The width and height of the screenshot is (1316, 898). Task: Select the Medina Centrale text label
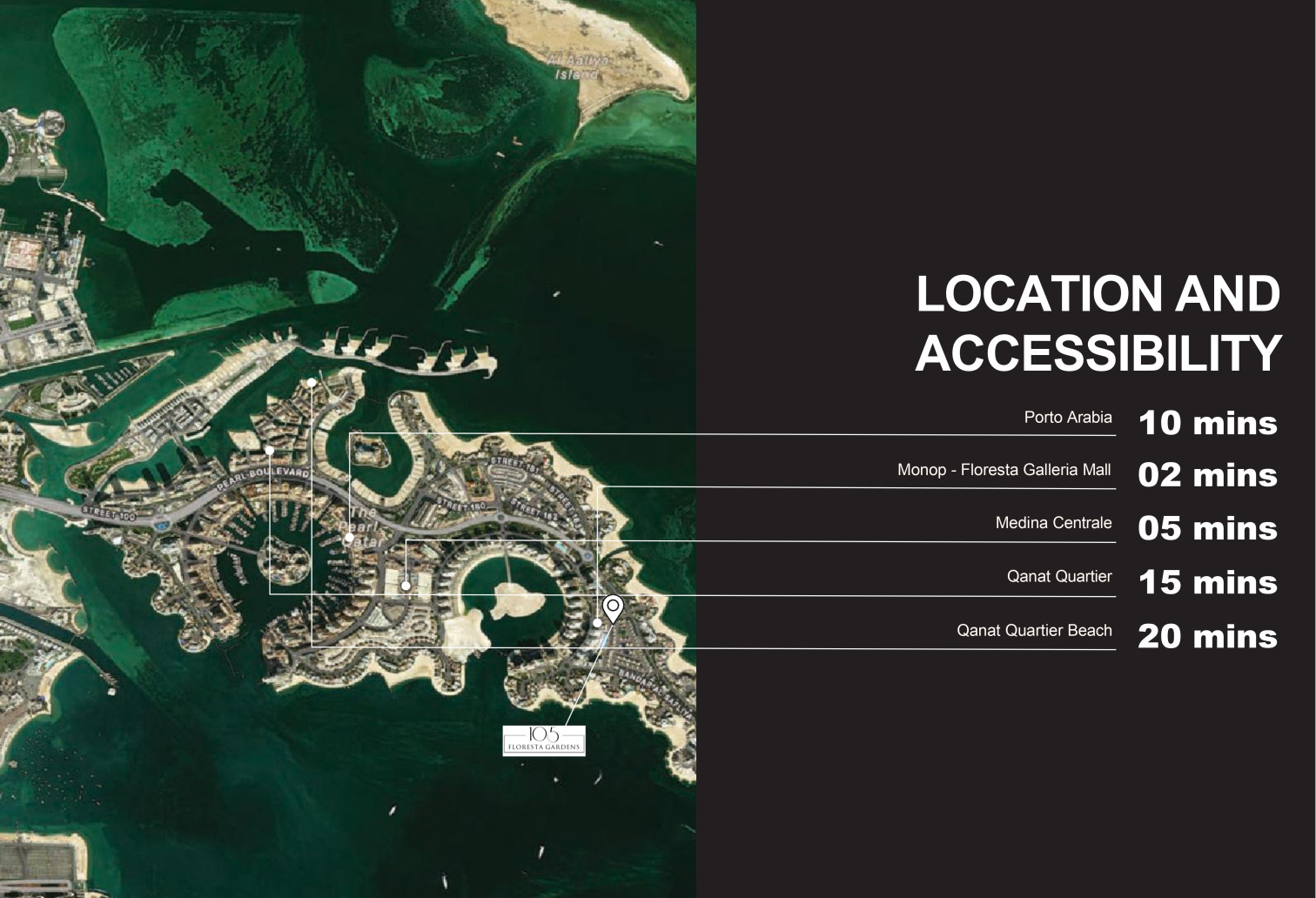click(1053, 523)
